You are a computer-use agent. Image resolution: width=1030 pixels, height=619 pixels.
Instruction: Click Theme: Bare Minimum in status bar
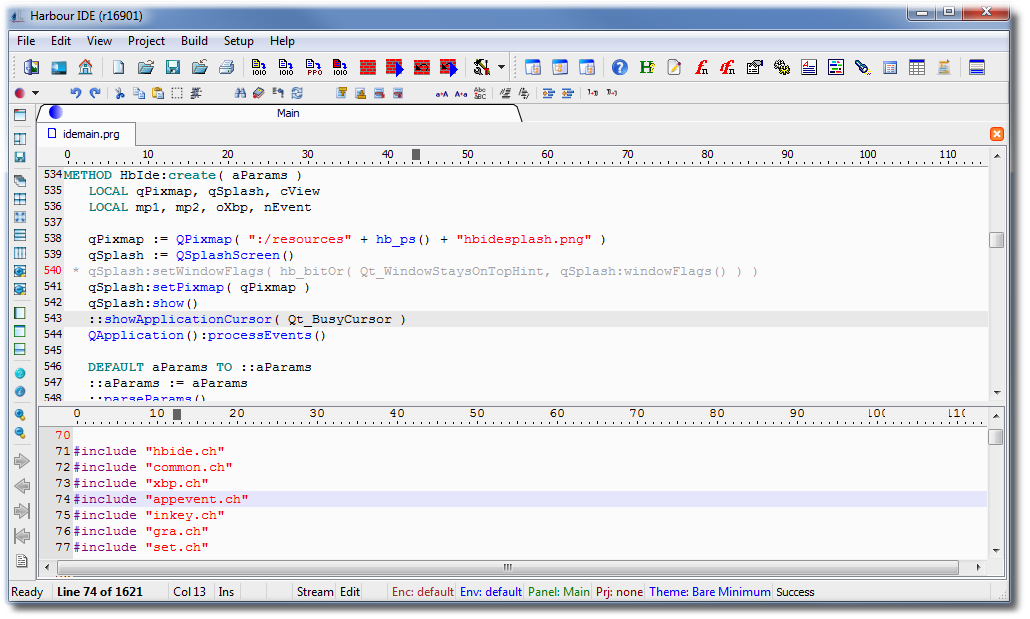tap(709, 592)
